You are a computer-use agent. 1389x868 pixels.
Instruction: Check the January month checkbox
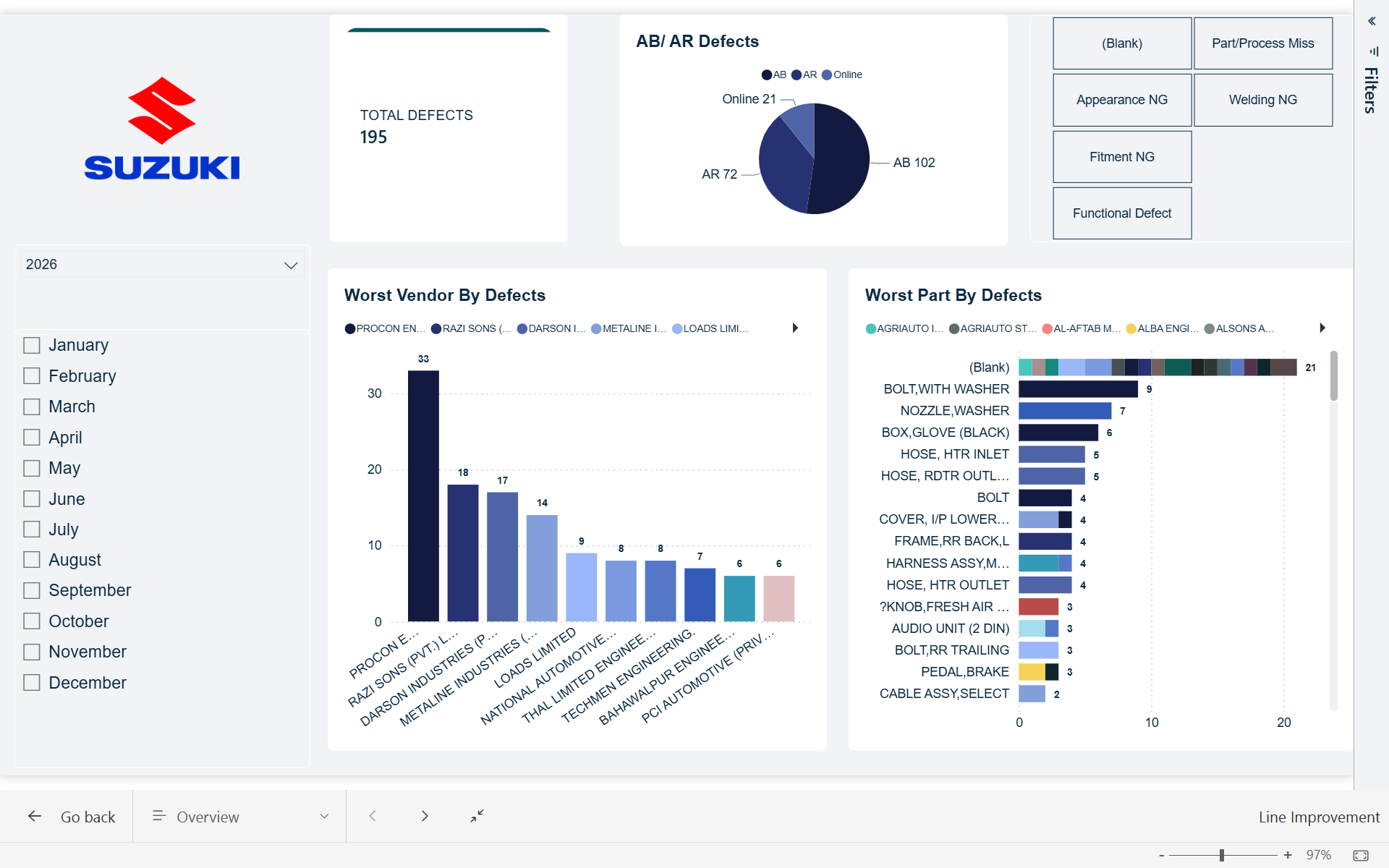tap(32, 345)
